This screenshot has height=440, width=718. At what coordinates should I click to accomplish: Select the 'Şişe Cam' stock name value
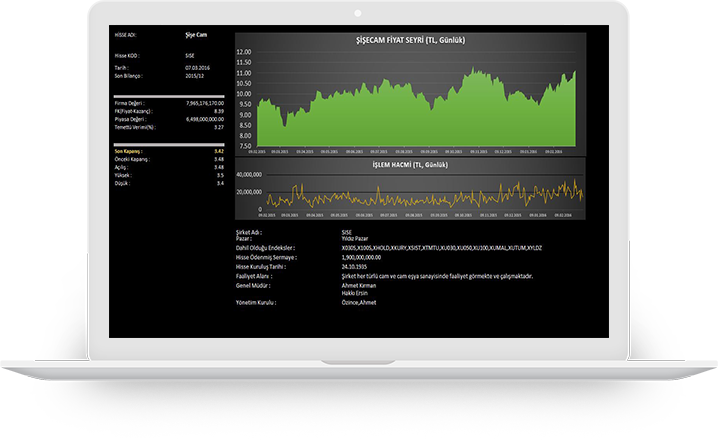[196, 35]
